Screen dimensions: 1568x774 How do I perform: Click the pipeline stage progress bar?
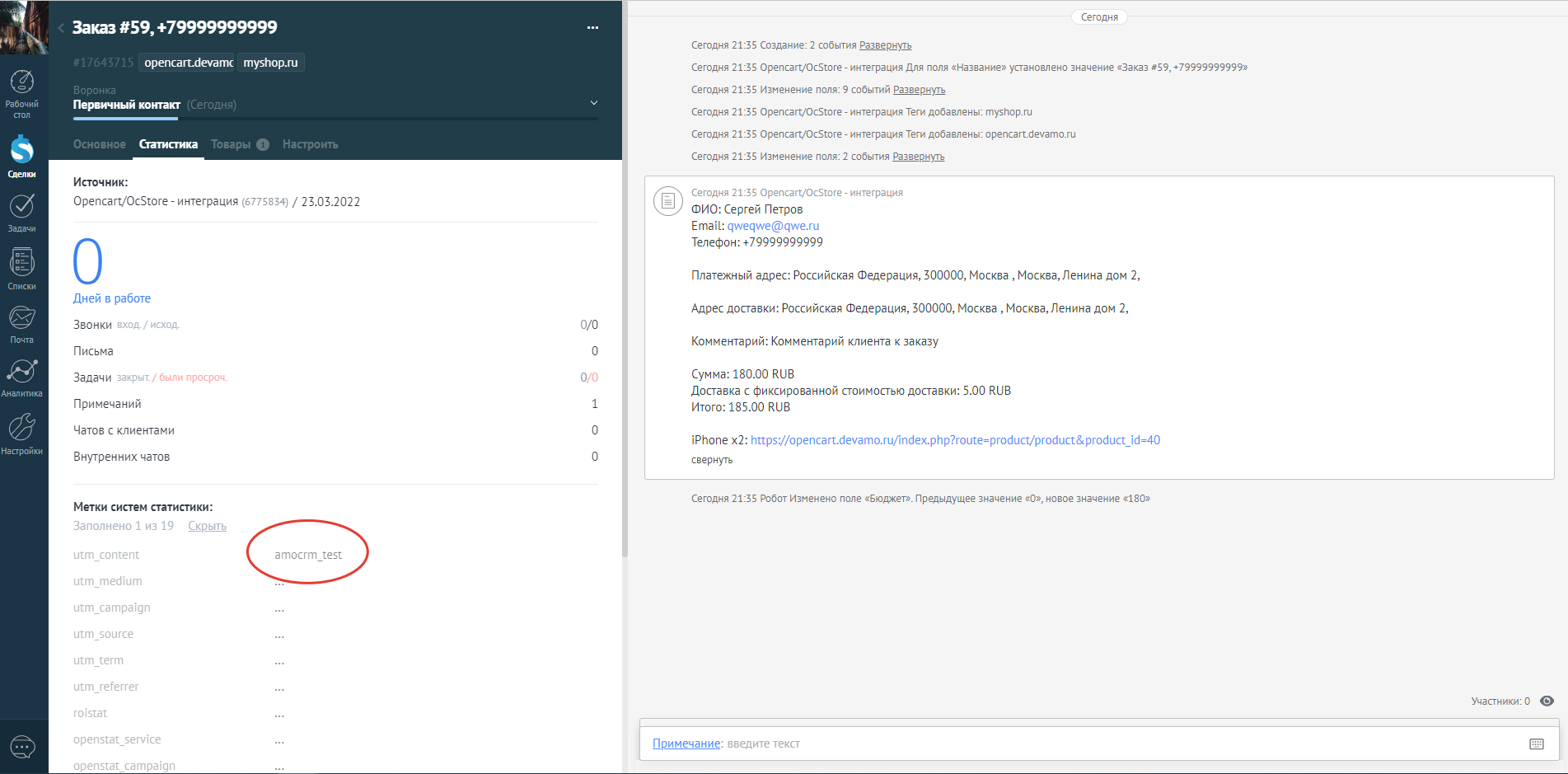click(x=335, y=120)
